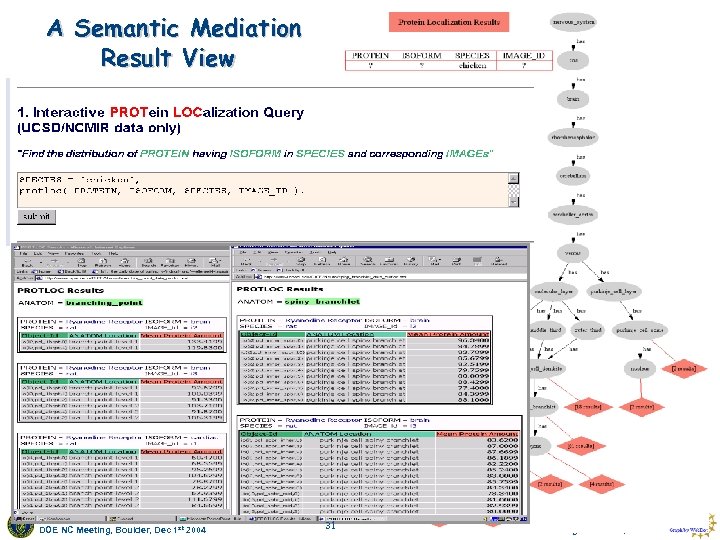Click the Mail icon in left browser toolbar
This screenshot has width=720, height=540.
point(215,262)
